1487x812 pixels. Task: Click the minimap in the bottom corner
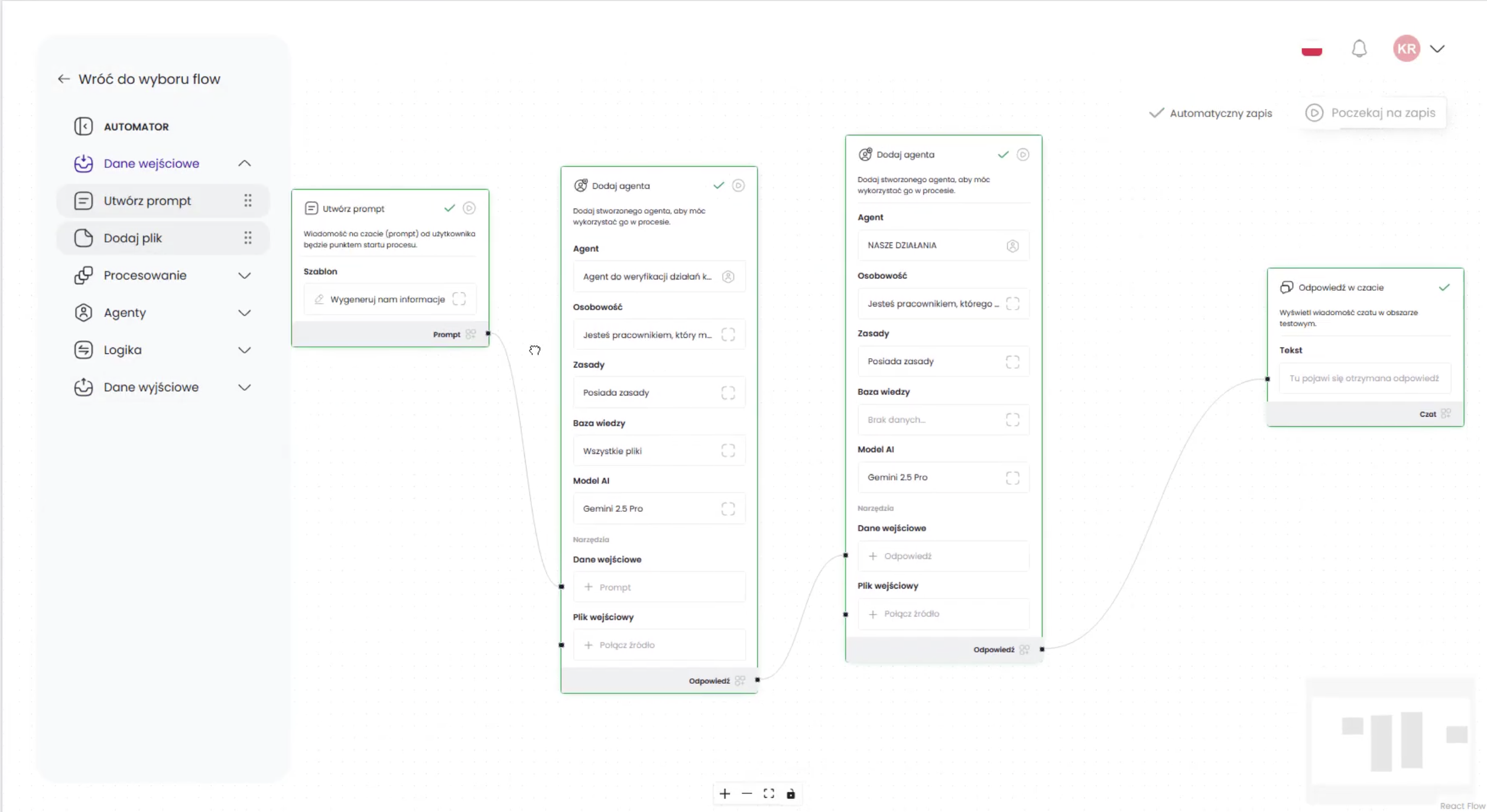pyautogui.click(x=1389, y=741)
